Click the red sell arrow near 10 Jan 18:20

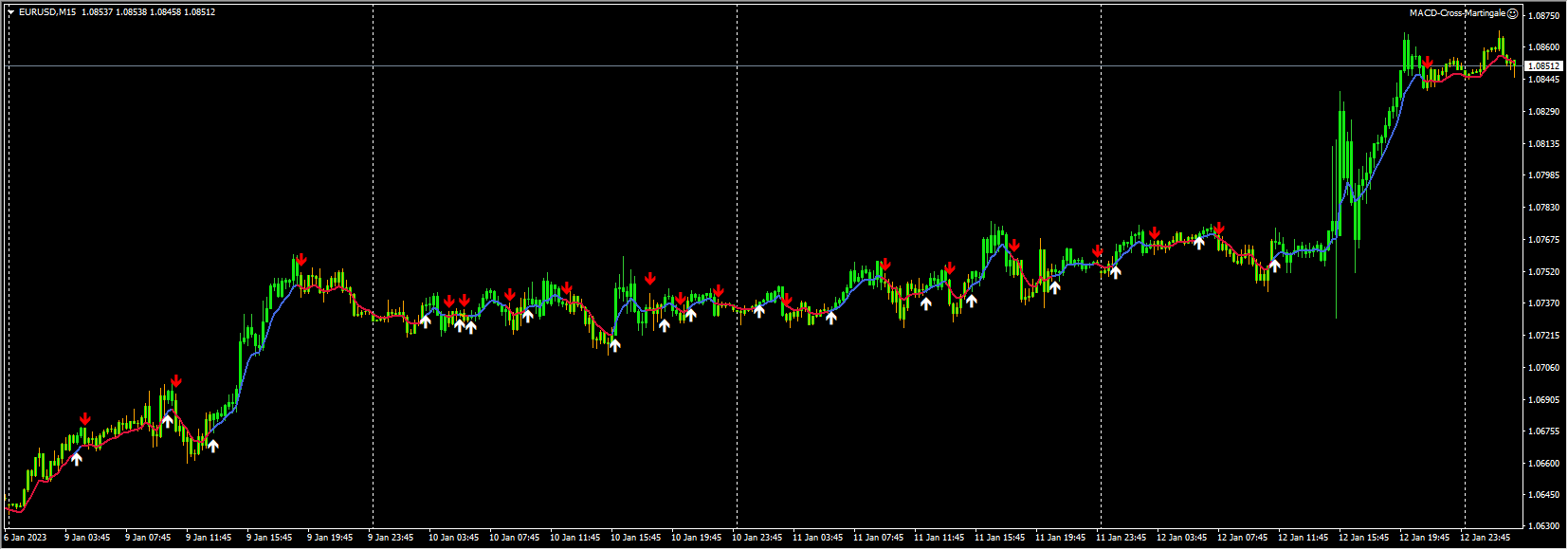(x=650, y=279)
